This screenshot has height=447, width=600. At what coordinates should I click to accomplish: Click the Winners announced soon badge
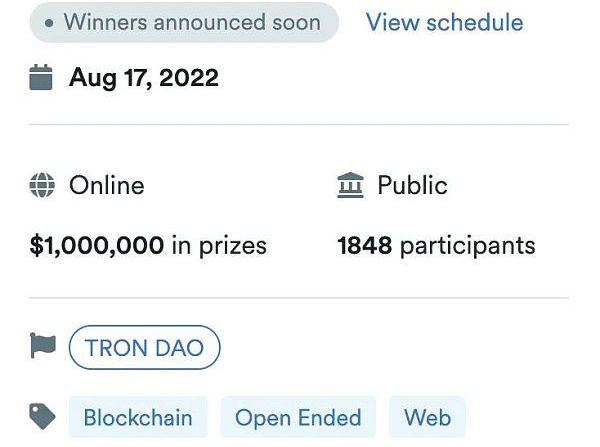point(184,23)
